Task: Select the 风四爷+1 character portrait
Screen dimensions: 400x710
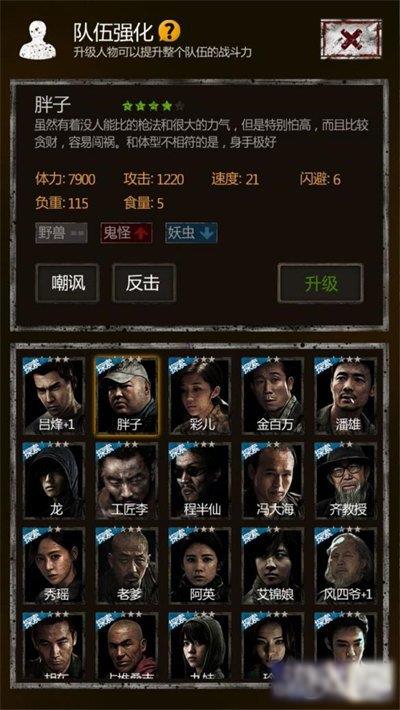Action: (x=346, y=564)
